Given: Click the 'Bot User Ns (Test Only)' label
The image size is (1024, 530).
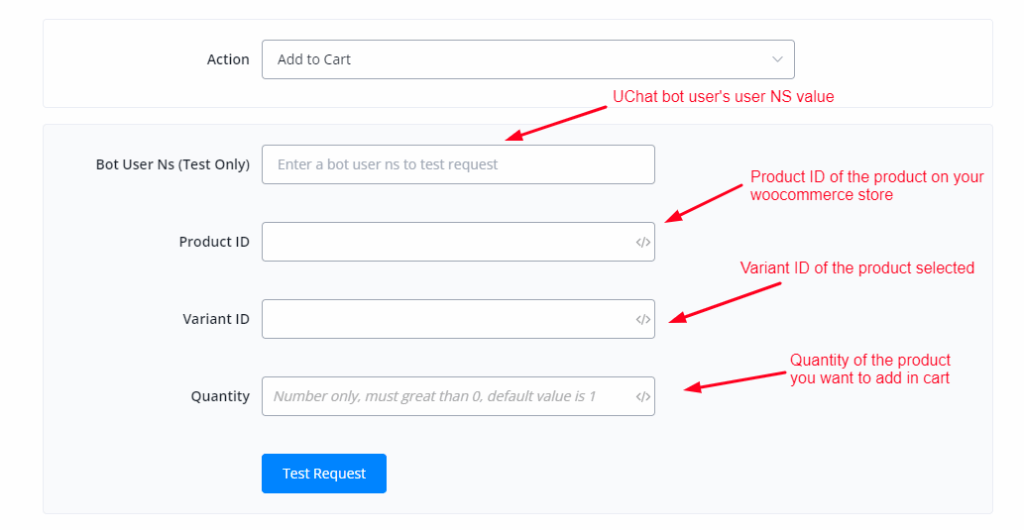Looking at the screenshot, I should [172, 164].
